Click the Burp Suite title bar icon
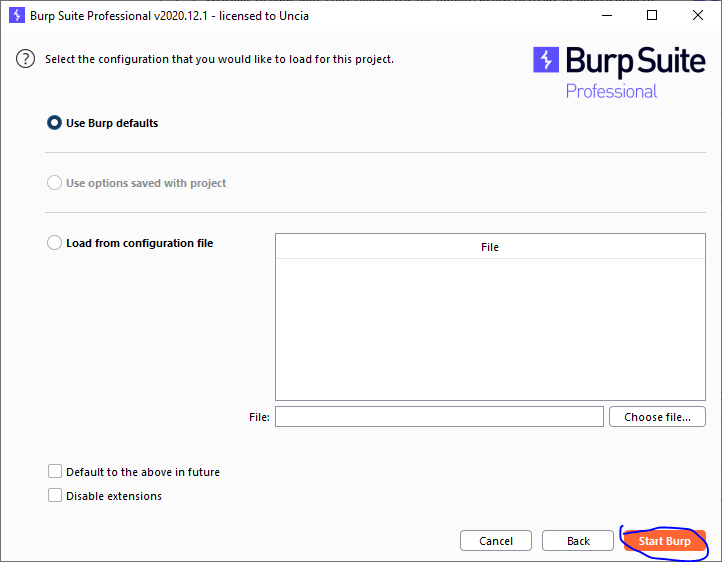The width and height of the screenshot is (722, 562). pos(17,15)
